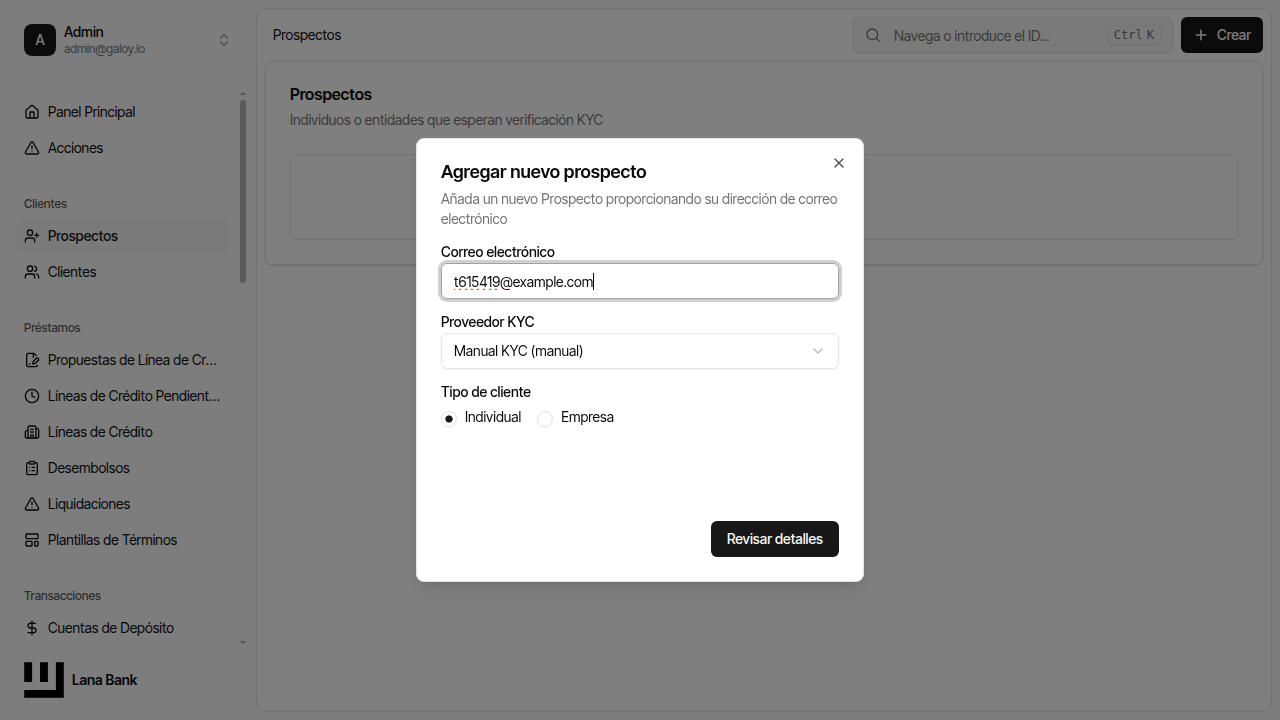Click the Propuestas de Línea de Crédito icon
The image size is (1280, 720).
tap(32, 360)
